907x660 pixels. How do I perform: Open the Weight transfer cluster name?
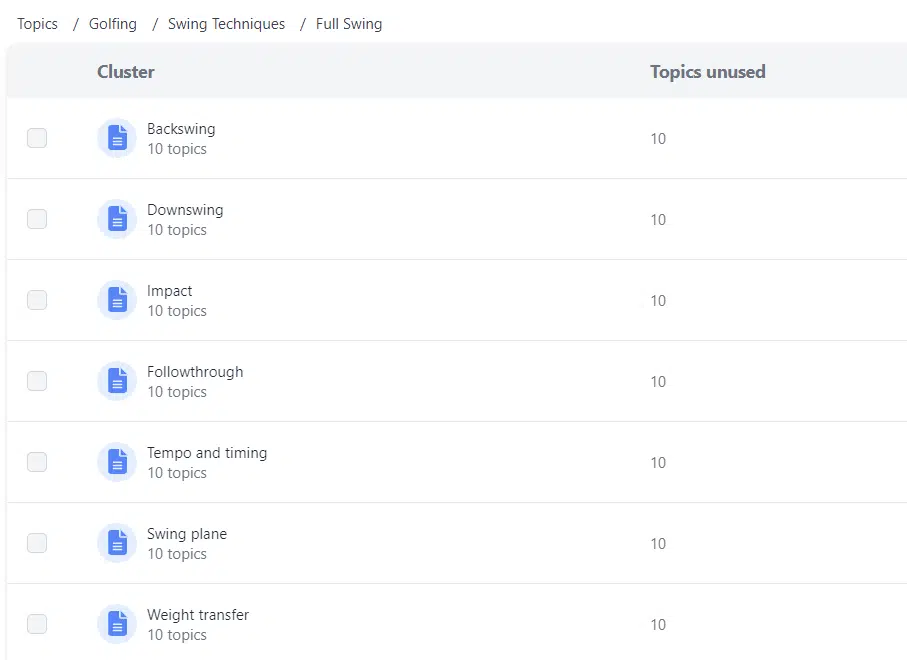(198, 615)
